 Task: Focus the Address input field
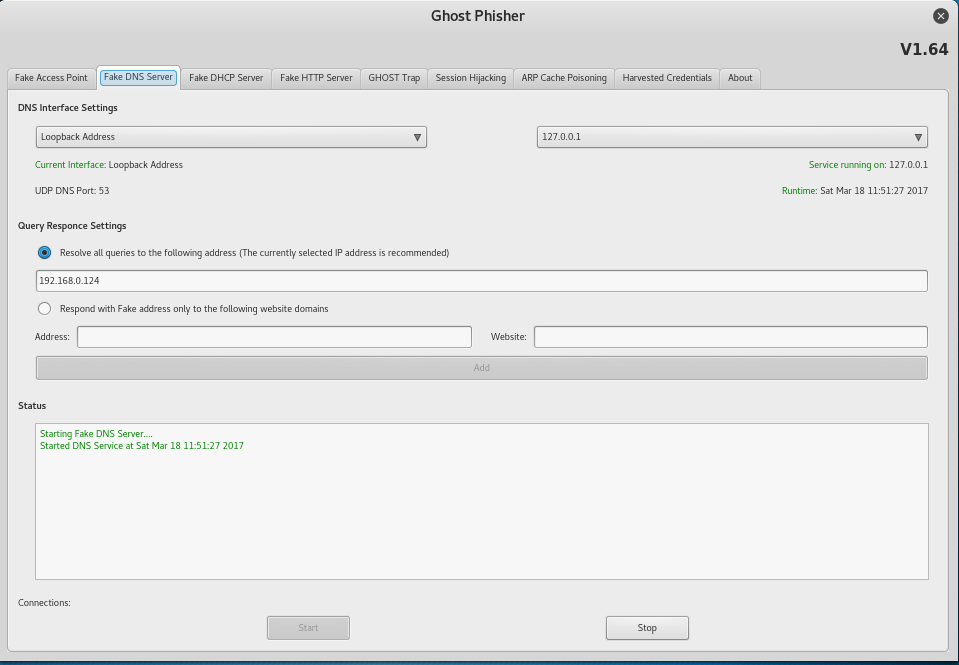(274, 337)
